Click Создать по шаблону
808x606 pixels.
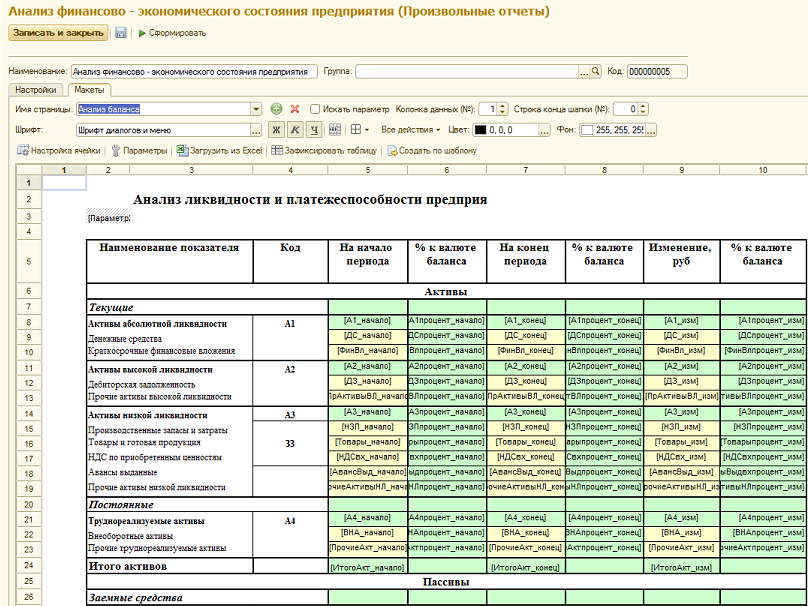tap(432, 151)
